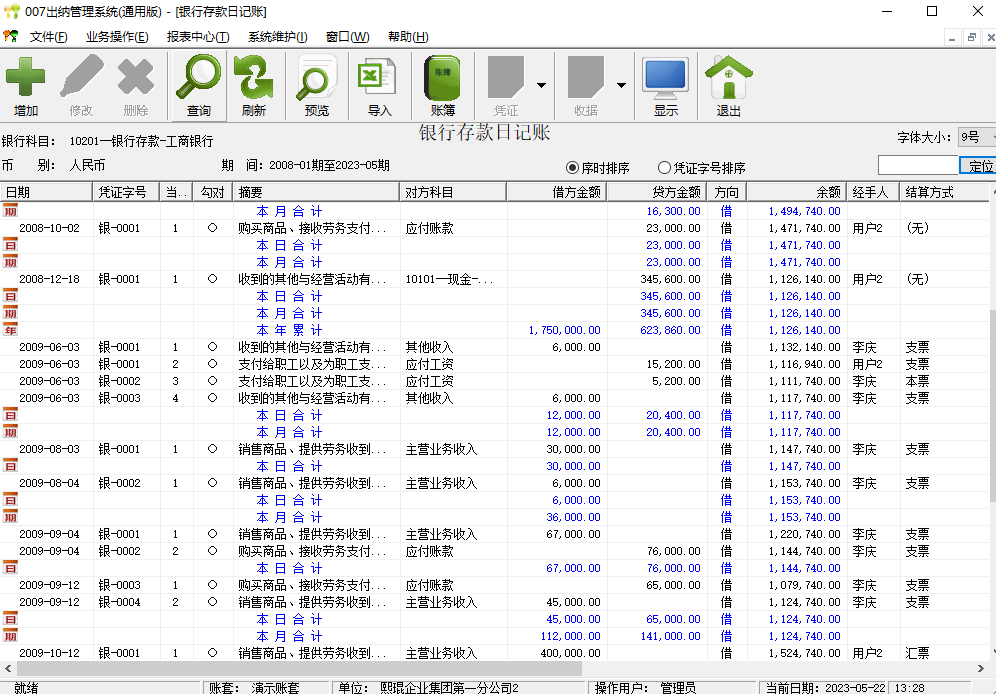Sort by the Date (日期) column header

coord(46,192)
